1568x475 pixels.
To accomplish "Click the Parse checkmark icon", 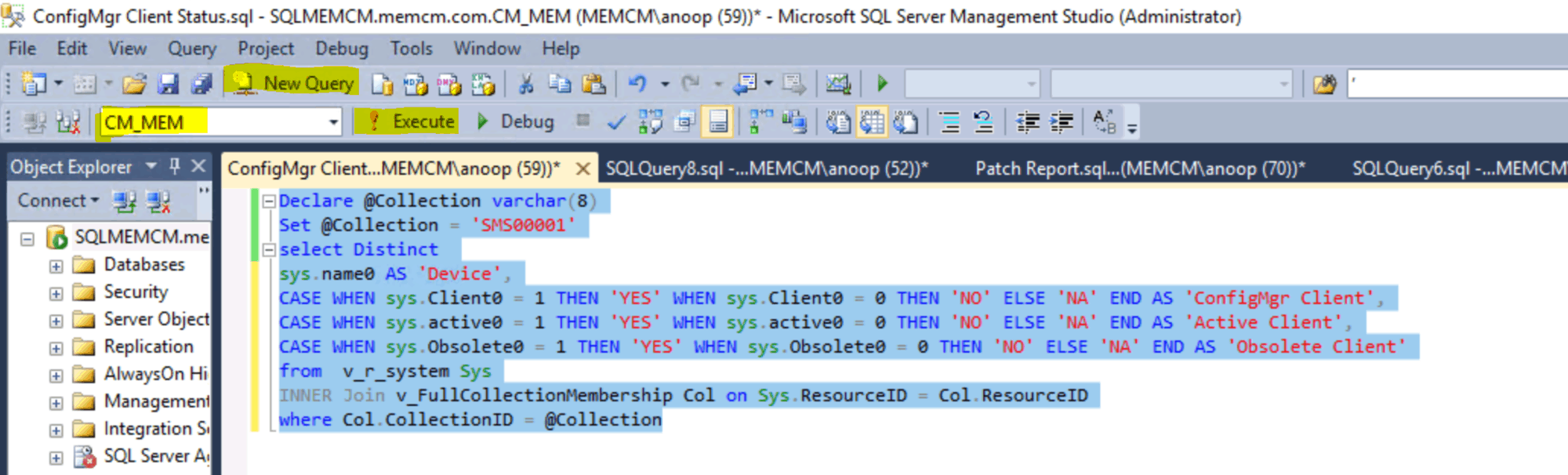I will (x=617, y=122).
